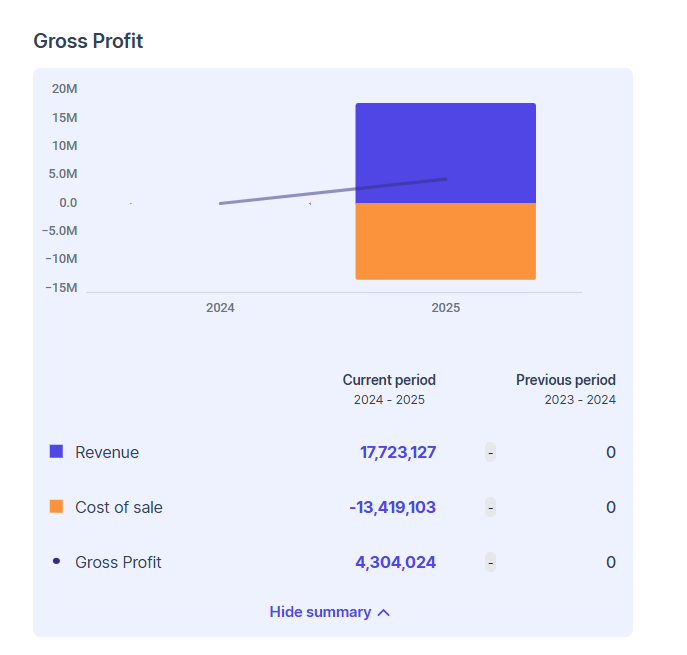This screenshot has width=687, height=655.
Task: Collapse summary using the chevron up arrow
Action: pos(384,612)
